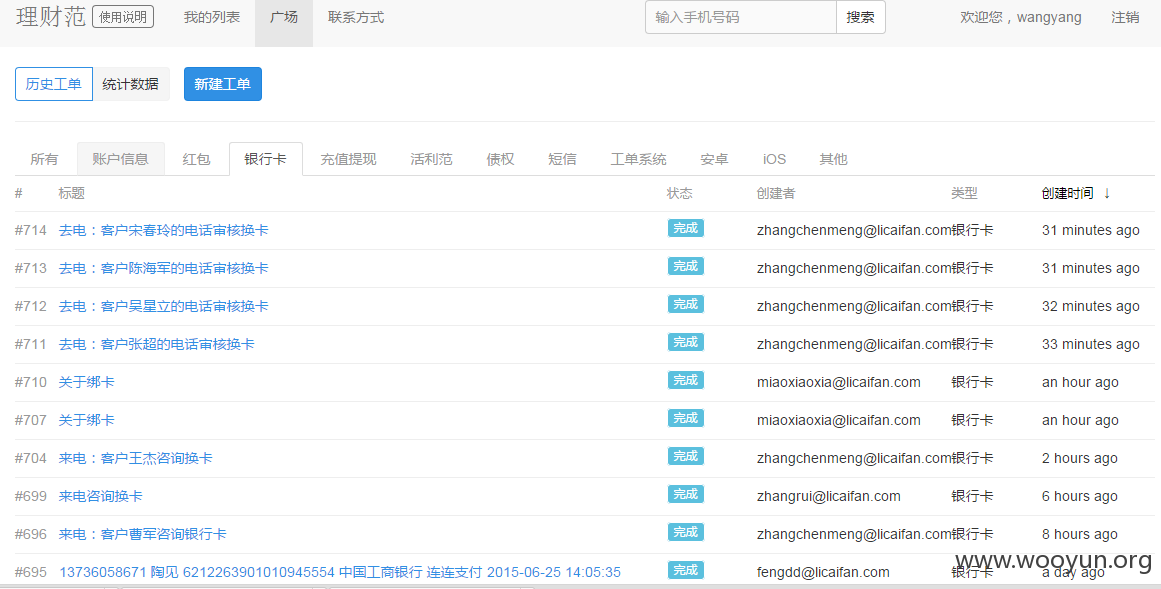Open ticket 来电：客户曹军咨询银行卡
Image resolution: width=1161 pixels, height=589 pixels.
click(x=143, y=534)
